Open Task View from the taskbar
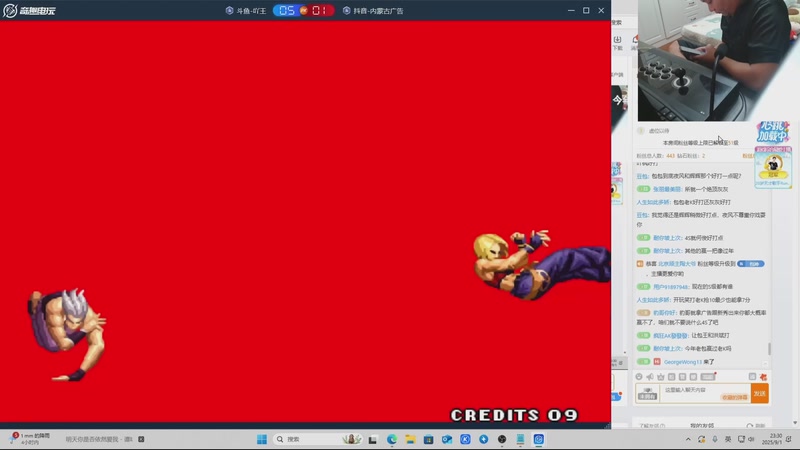 point(373,439)
